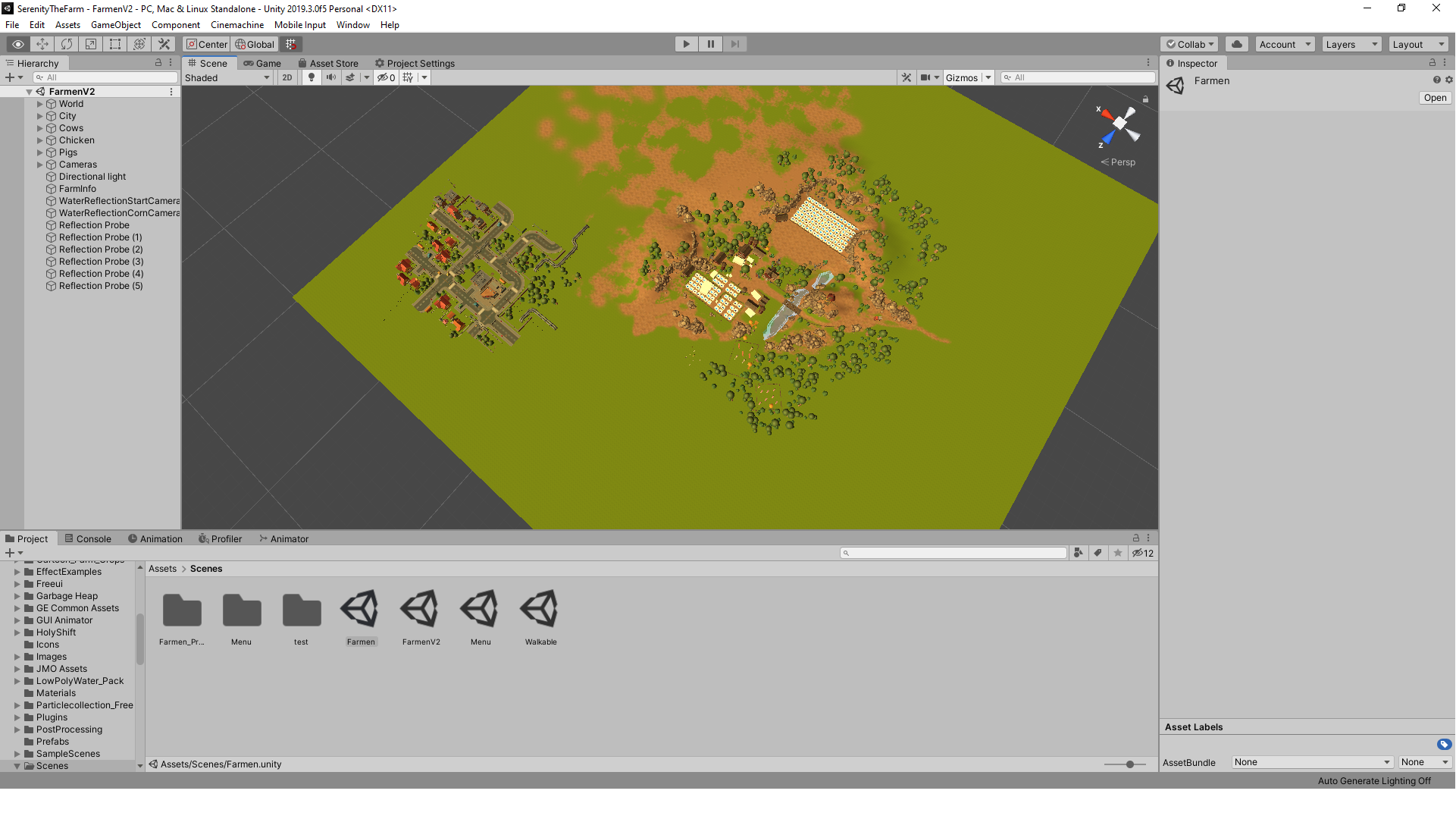Click the Project panel search field
The height and width of the screenshot is (819, 1456).
pos(953,553)
